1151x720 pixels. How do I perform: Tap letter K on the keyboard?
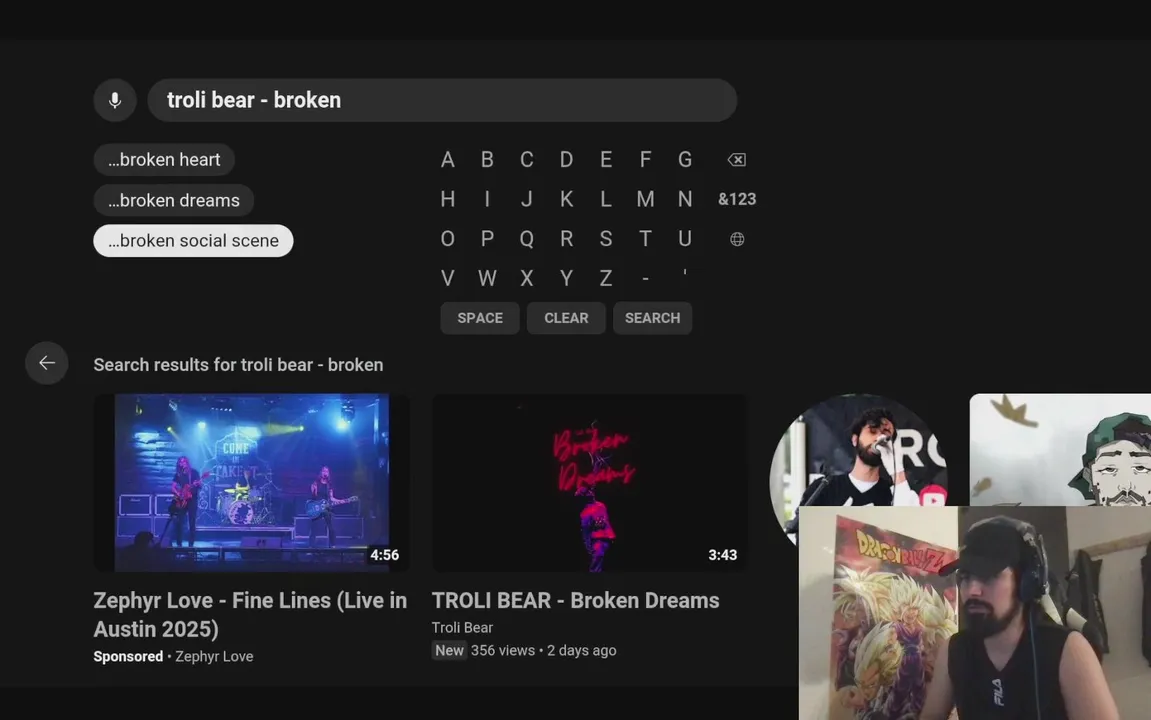[x=566, y=199]
